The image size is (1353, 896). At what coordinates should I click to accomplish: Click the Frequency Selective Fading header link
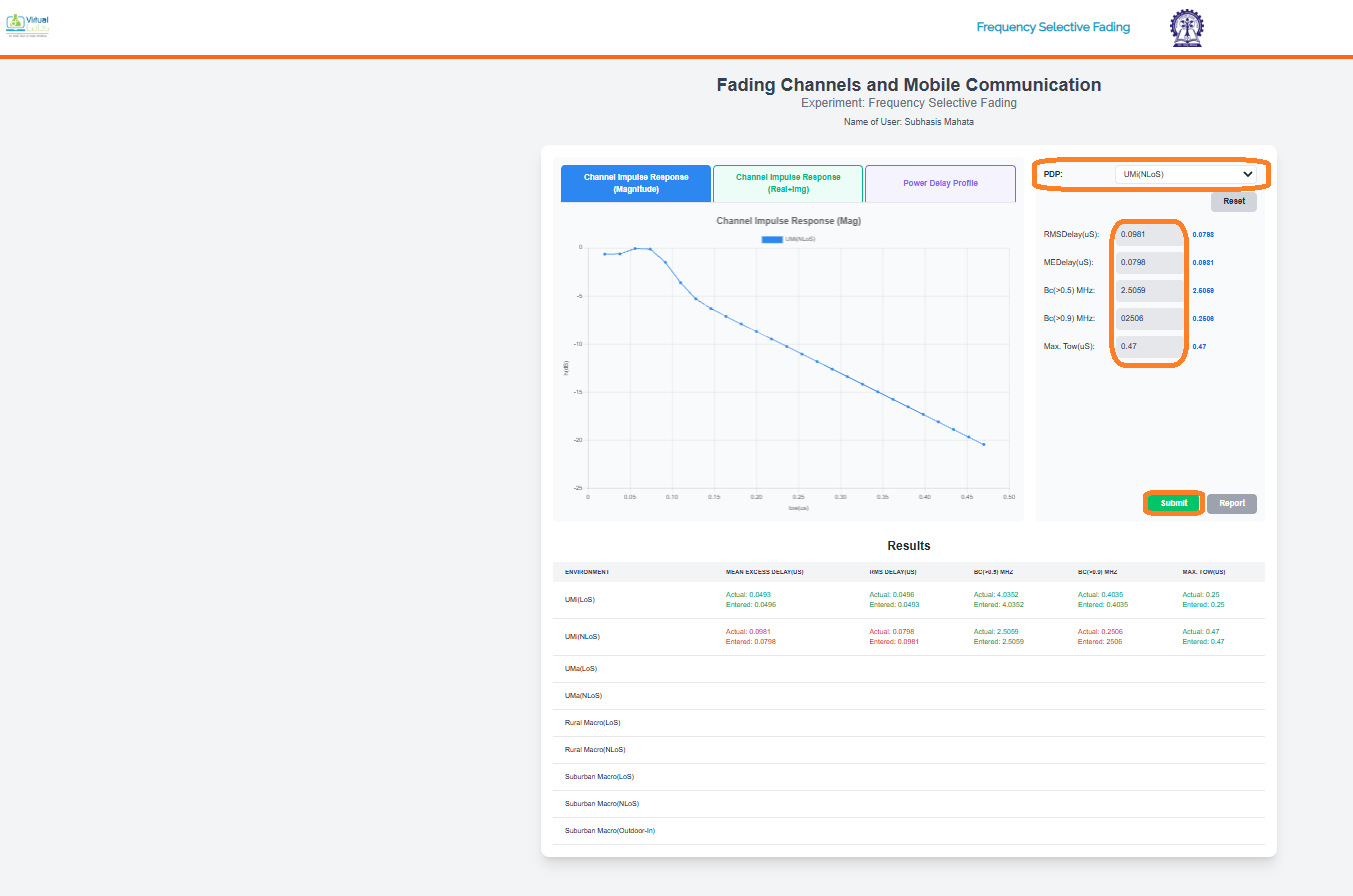coord(1053,27)
